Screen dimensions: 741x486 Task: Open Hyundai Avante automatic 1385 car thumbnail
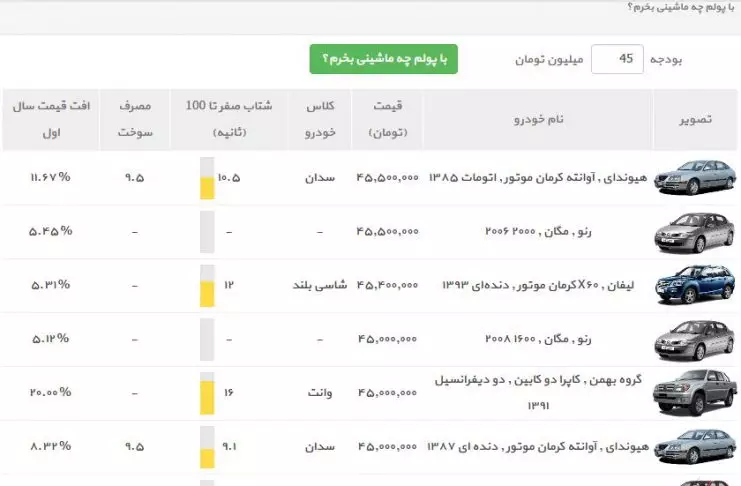click(695, 178)
